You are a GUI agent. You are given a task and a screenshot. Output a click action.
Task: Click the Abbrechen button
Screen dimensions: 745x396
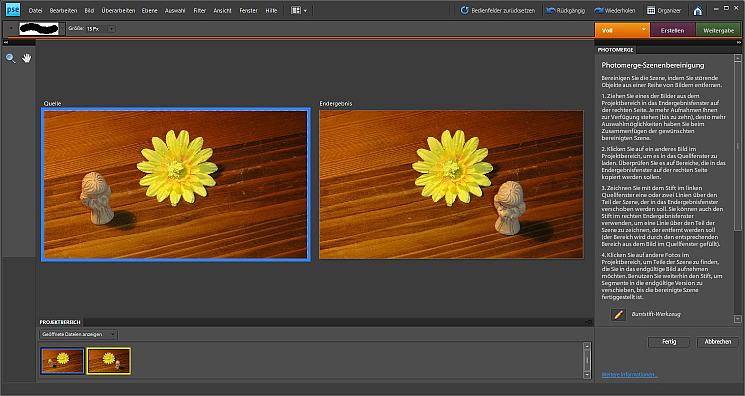(x=717, y=342)
